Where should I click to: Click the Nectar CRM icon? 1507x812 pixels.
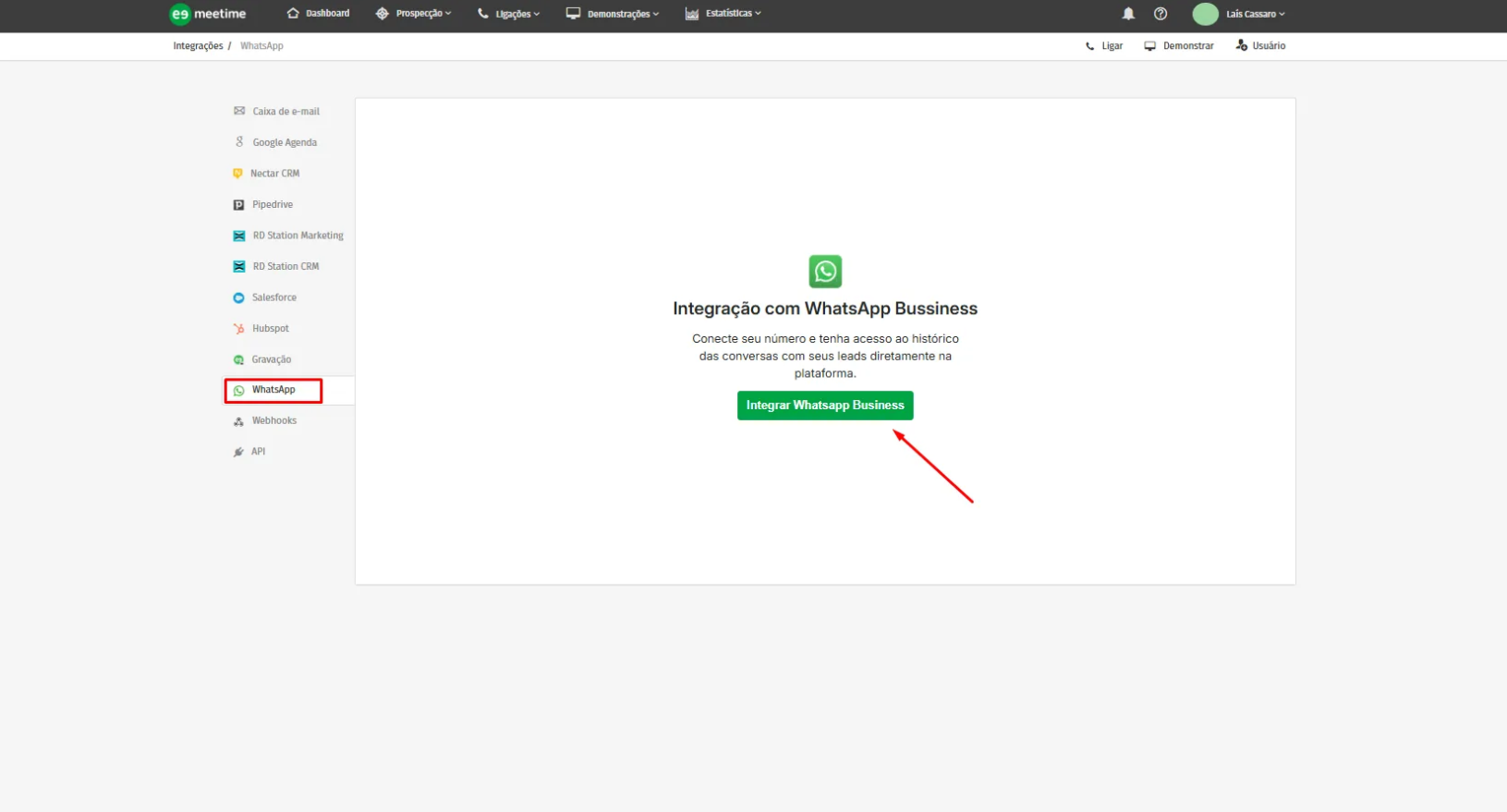click(x=237, y=174)
